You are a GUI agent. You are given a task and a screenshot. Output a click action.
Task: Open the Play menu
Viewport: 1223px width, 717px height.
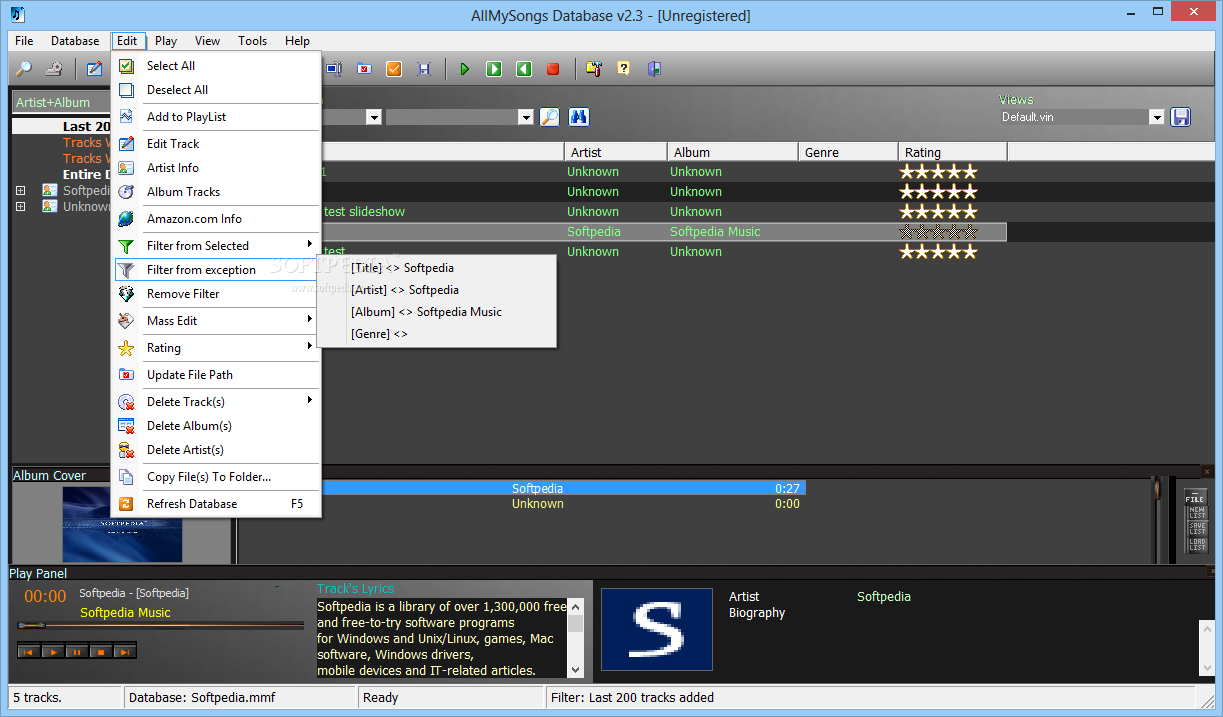tap(166, 41)
